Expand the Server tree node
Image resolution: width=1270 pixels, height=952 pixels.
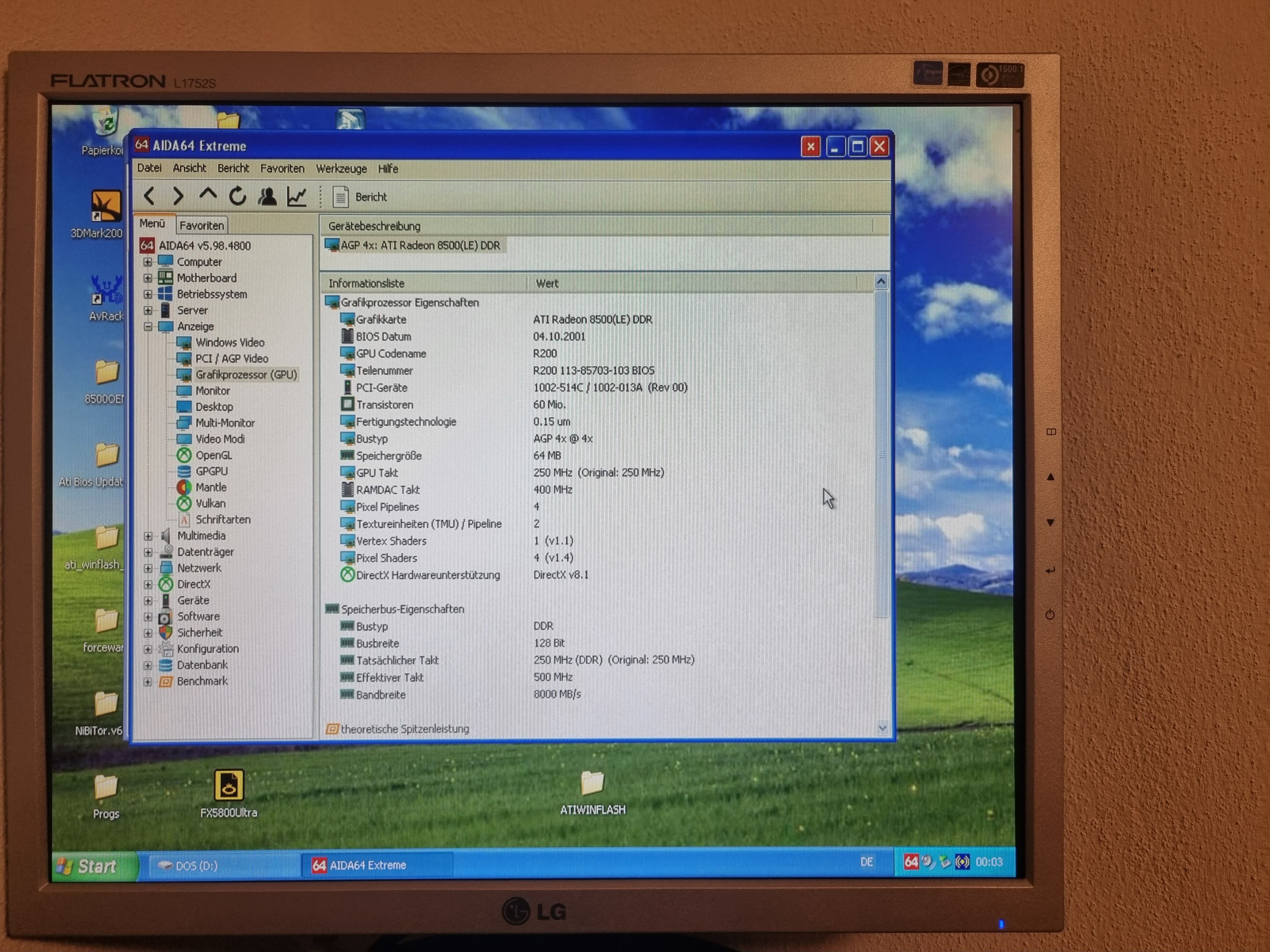(x=148, y=310)
